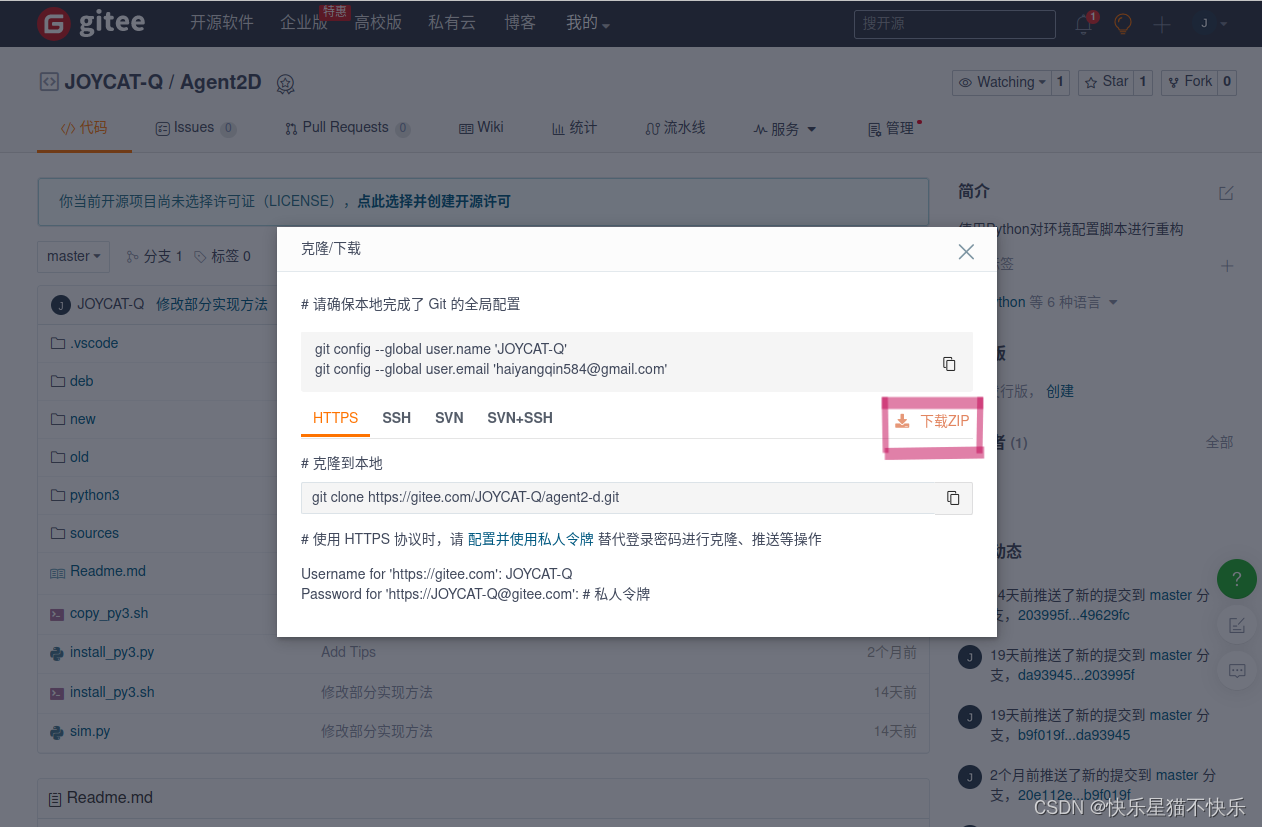Screen dimensions: 1262x827
Task: Open the sources folder
Action: [x=94, y=533]
